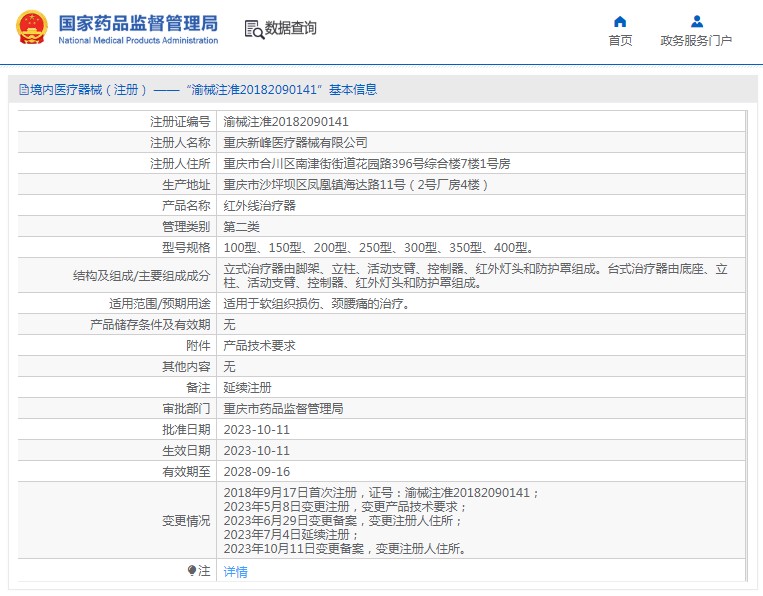Click the document icon before 境内医疗器械
Screen dimensions: 763x596
pyautogui.click(x=23, y=90)
